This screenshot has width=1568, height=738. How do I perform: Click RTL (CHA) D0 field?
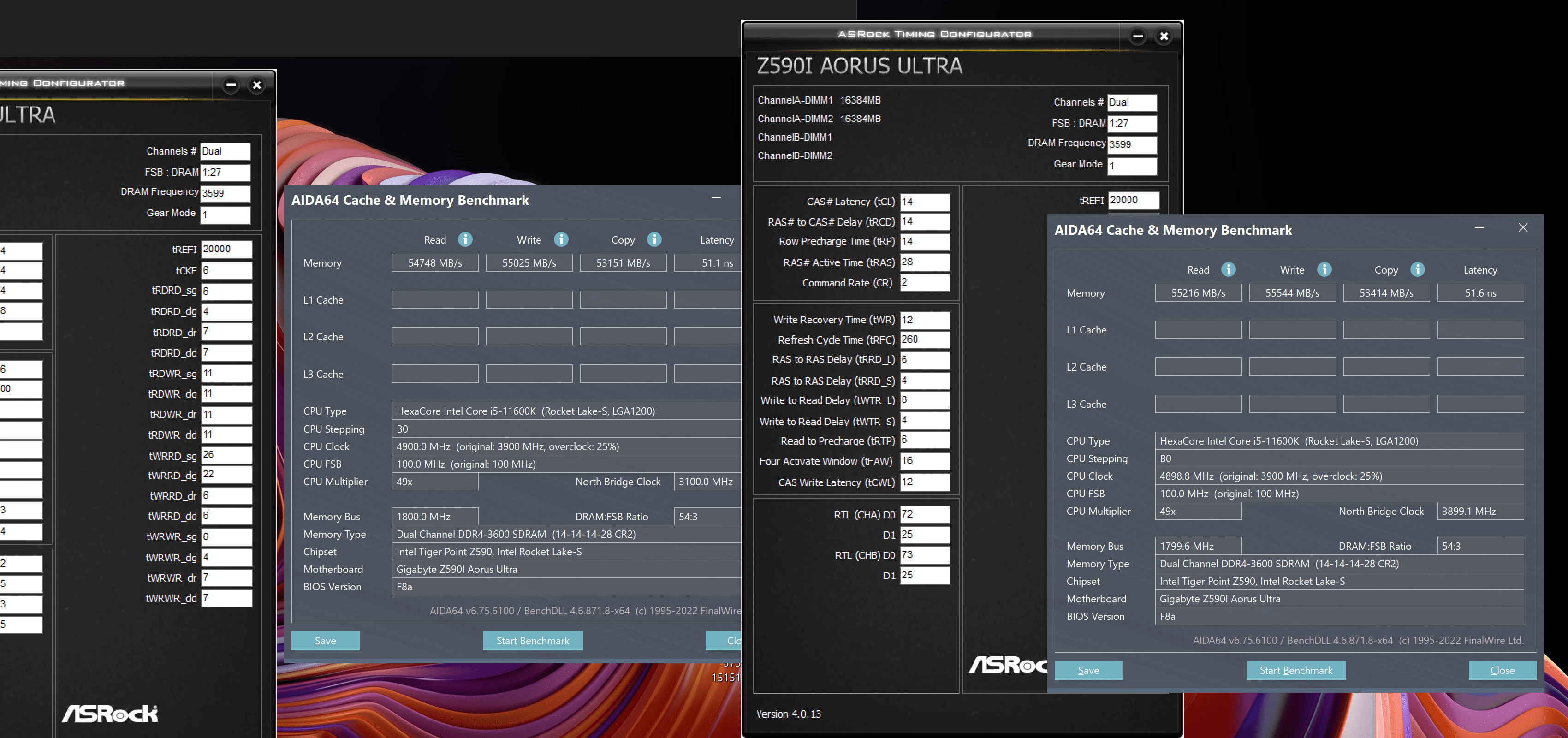(925, 515)
